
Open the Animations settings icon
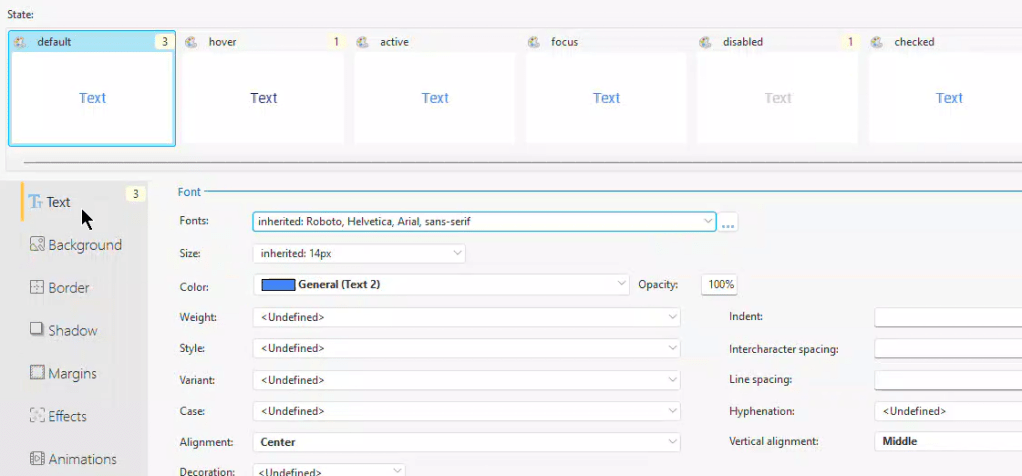pos(37,459)
